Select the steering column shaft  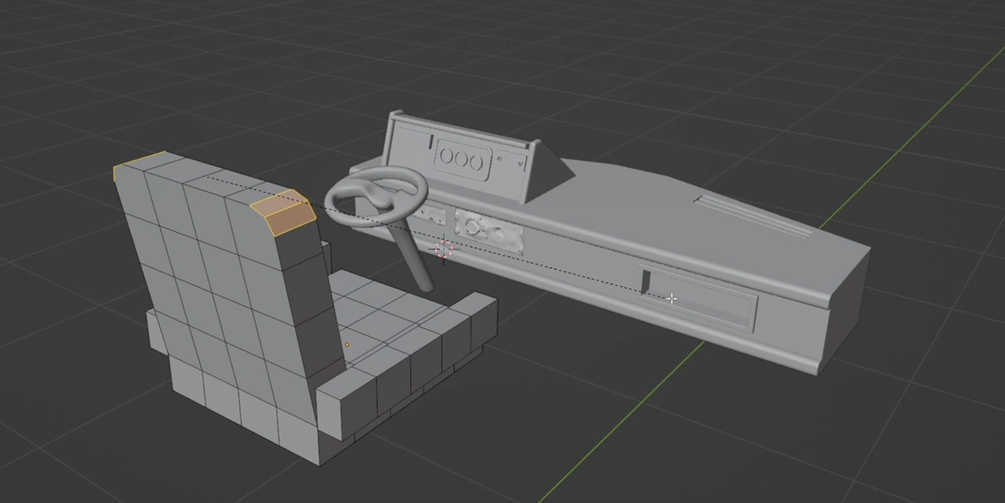[x=413, y=256]
